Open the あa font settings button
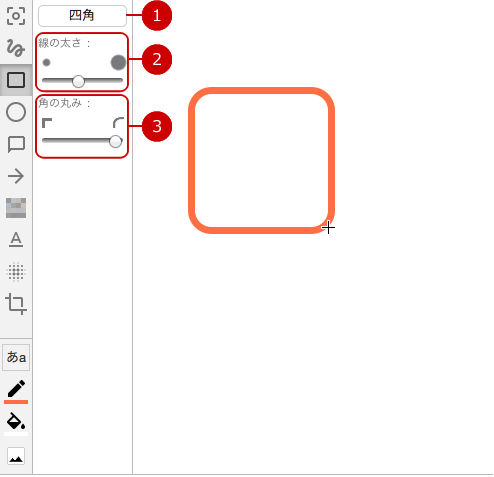Image resolution: width=494 pixels, height=477 pixels. coord(16,357)
